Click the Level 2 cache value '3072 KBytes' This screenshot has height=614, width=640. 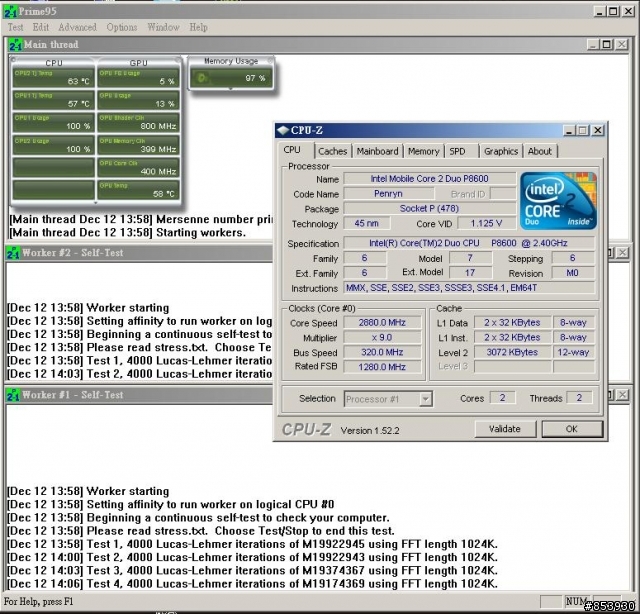(512, 352)
